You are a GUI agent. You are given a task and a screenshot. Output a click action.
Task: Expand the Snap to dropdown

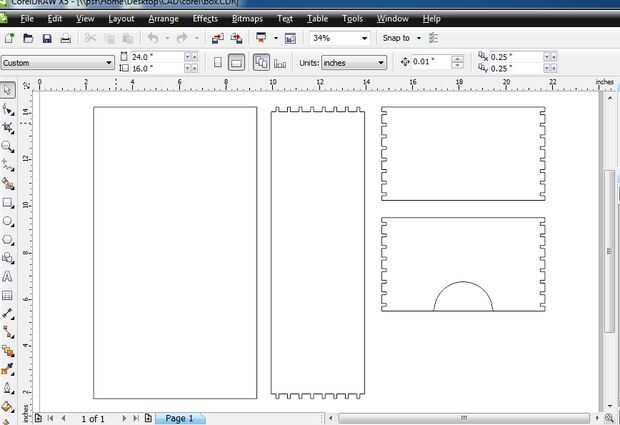(x=419, y=38)
